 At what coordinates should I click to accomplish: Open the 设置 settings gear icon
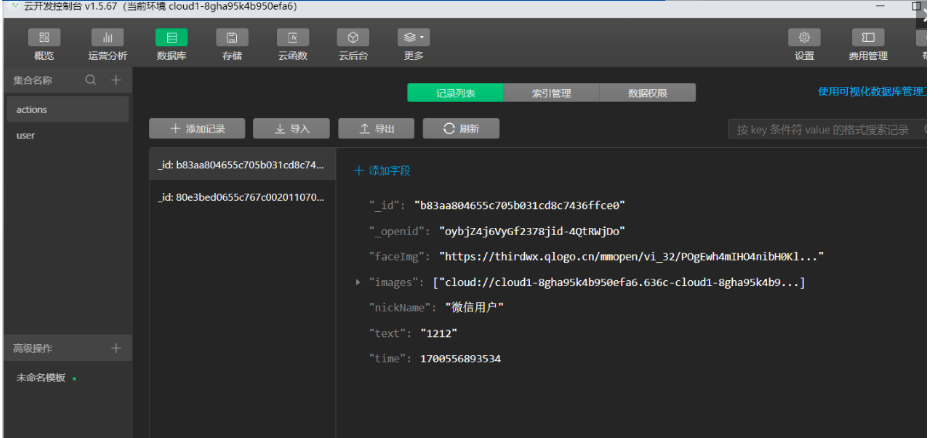click(x=804, y=38)
